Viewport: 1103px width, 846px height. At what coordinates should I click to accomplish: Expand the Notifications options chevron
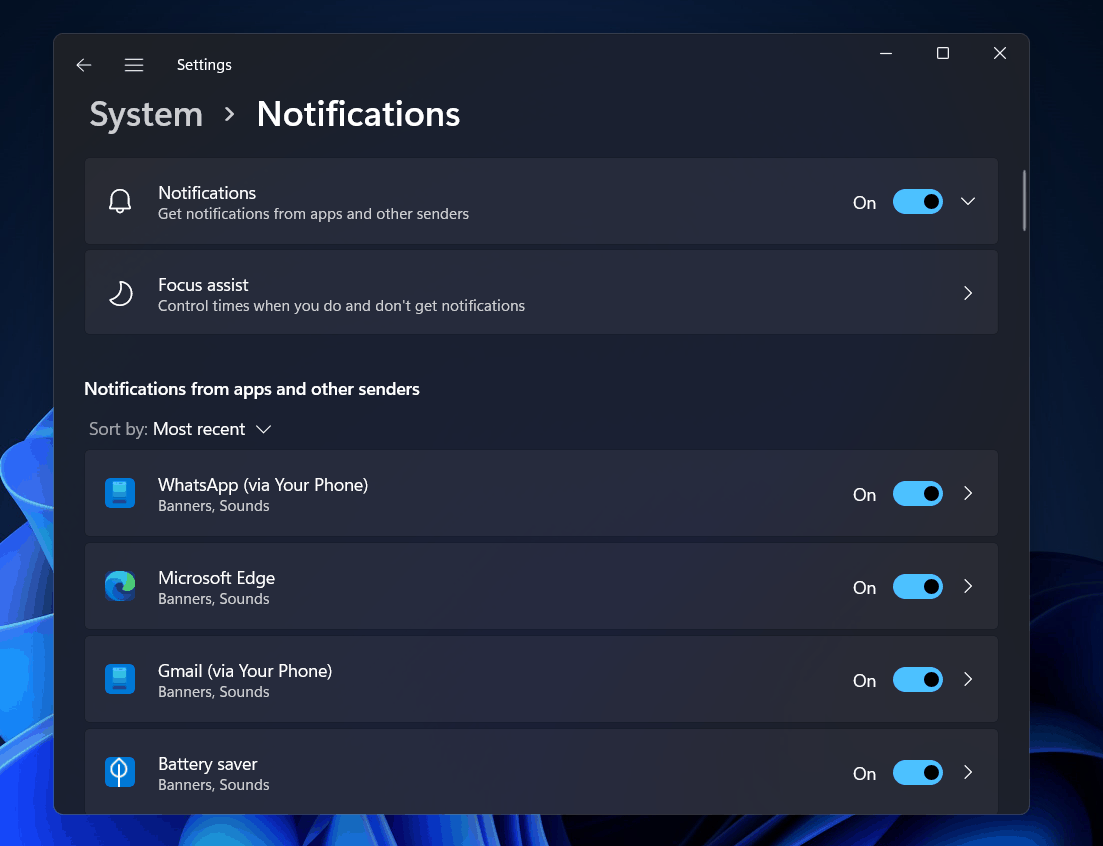tap(967, 201)
